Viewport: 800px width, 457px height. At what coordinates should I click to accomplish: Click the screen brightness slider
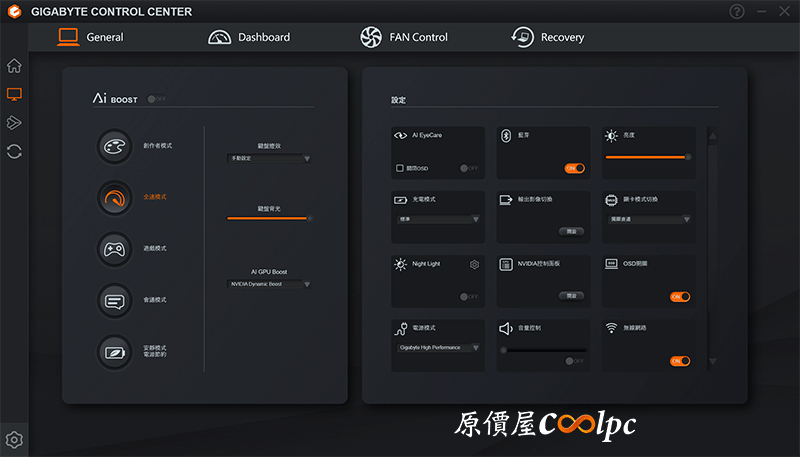(x=648, y=157)
